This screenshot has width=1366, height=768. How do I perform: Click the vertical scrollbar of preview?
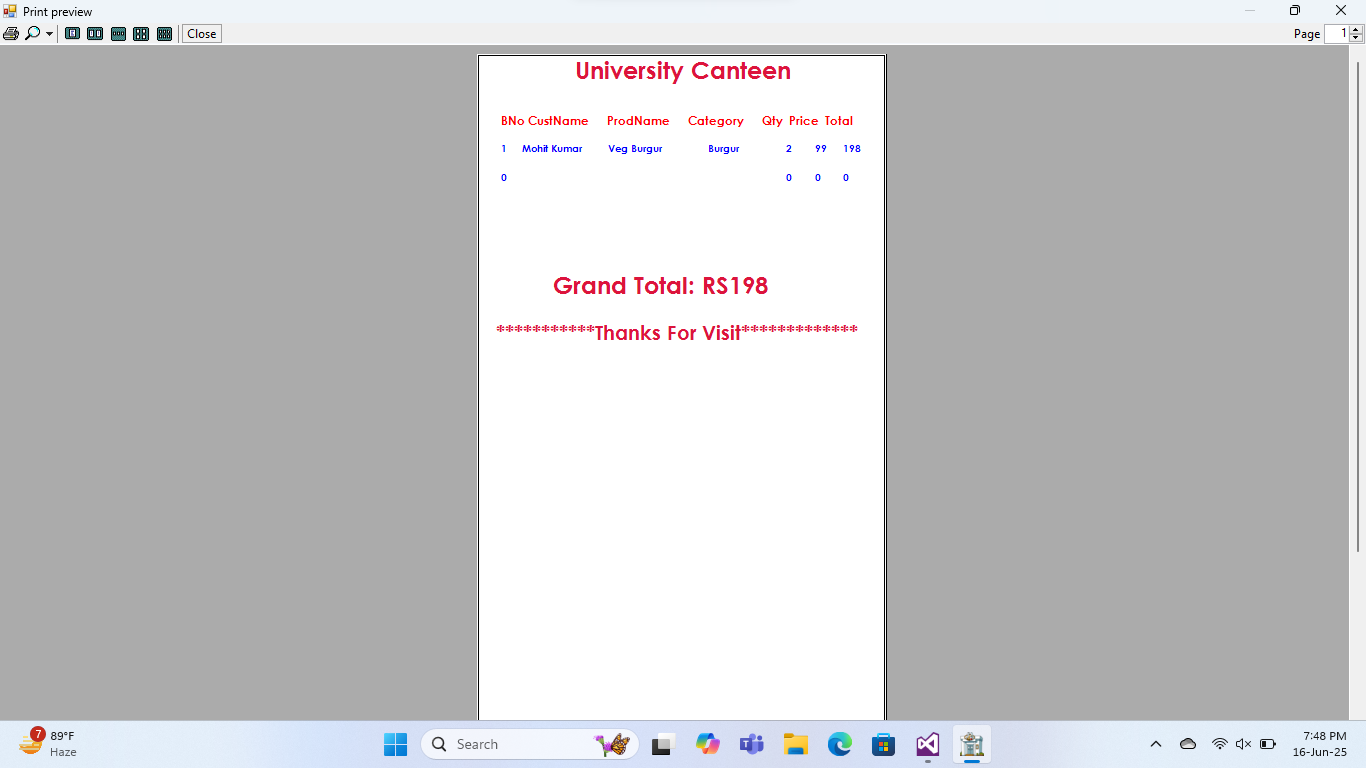click(1358, 306)
